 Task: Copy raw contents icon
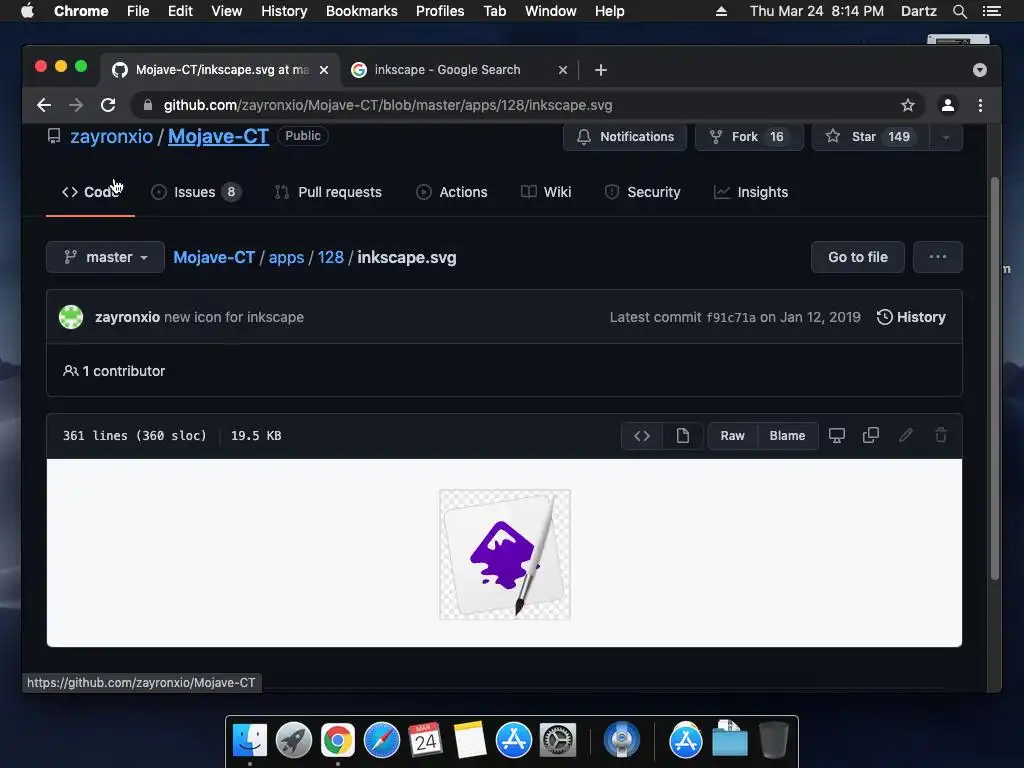tap(871, 436)
